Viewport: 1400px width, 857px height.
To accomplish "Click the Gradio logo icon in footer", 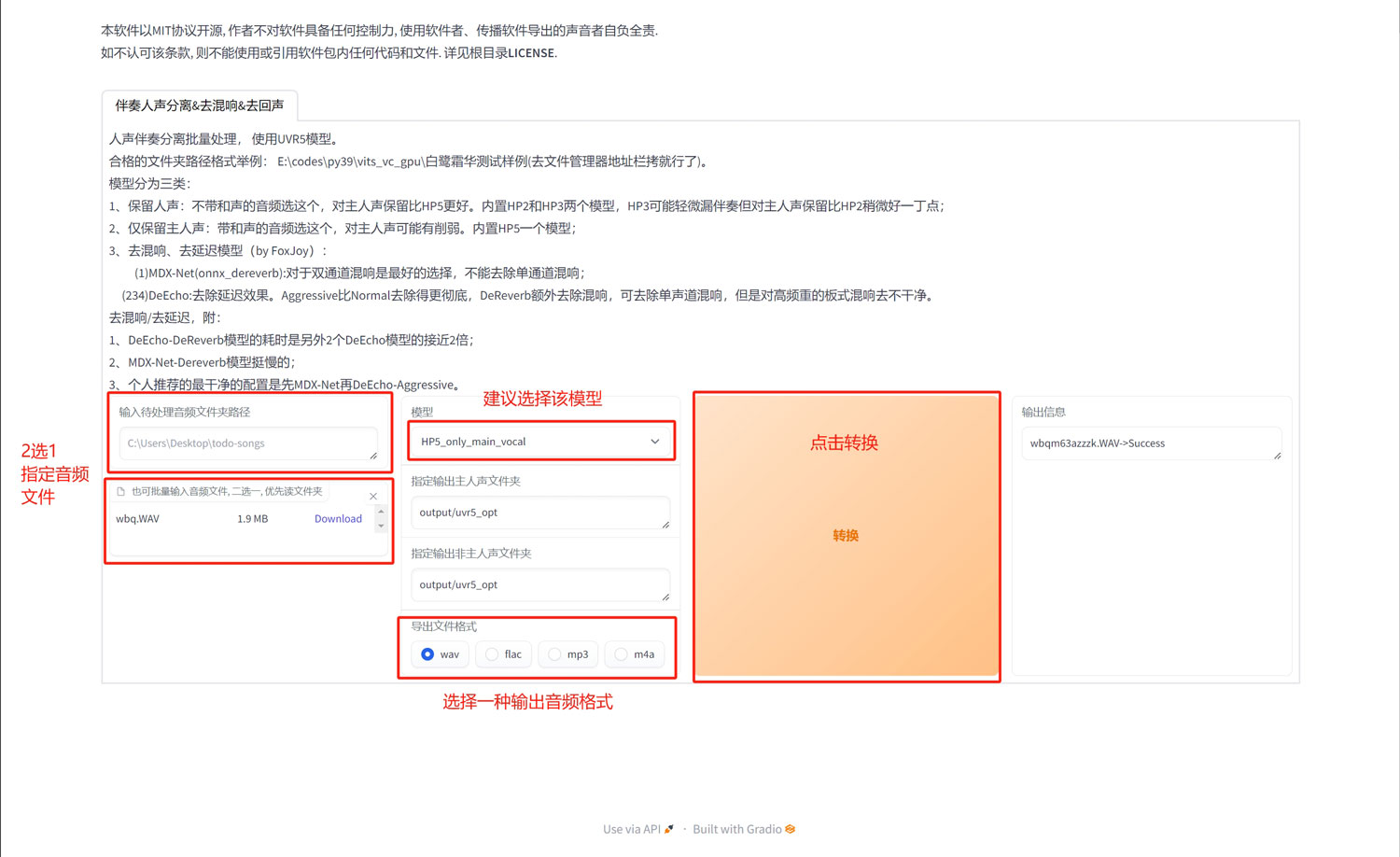I will (791, 829).
